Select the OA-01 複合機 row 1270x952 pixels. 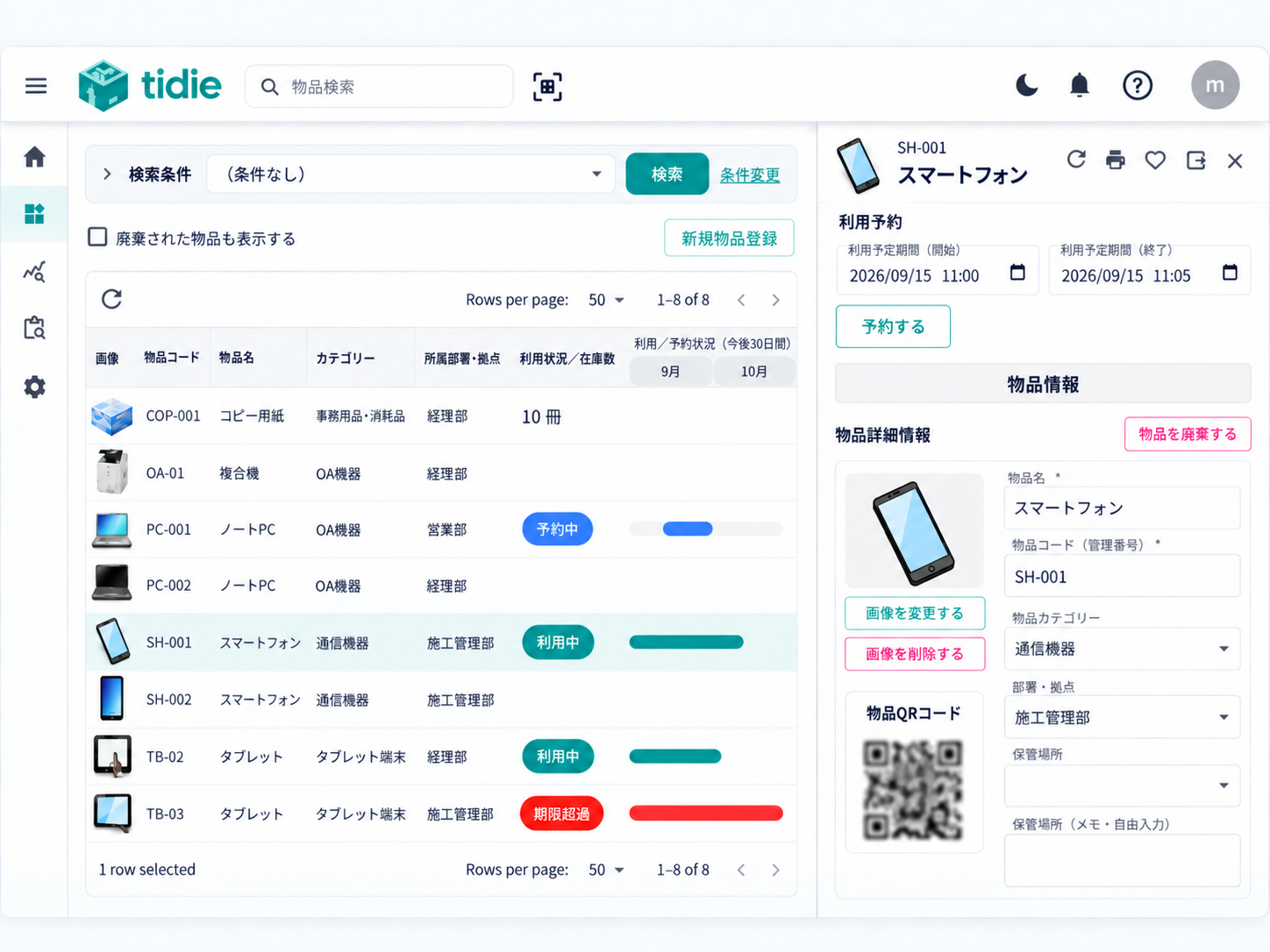point(441,473)
